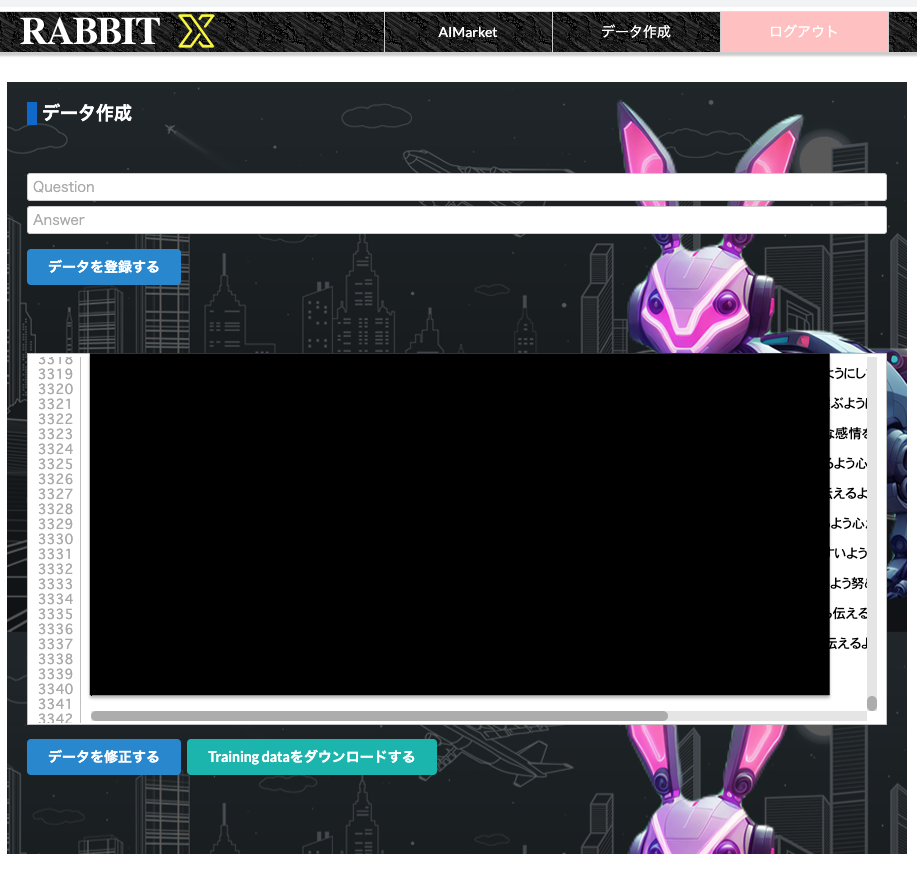Select line number 3335 in the gutter
This screenshot has width=917, height=871.
click(55, 614)
